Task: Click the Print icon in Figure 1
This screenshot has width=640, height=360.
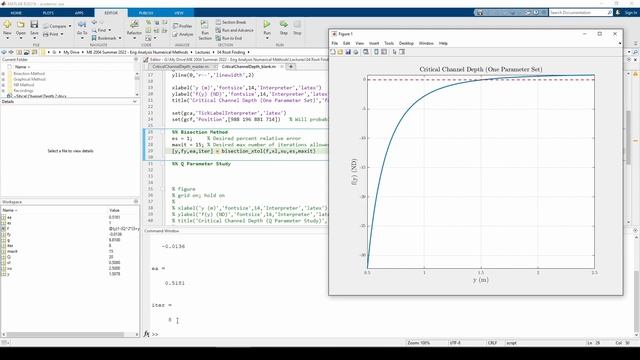Action: [x=356, y=52]
